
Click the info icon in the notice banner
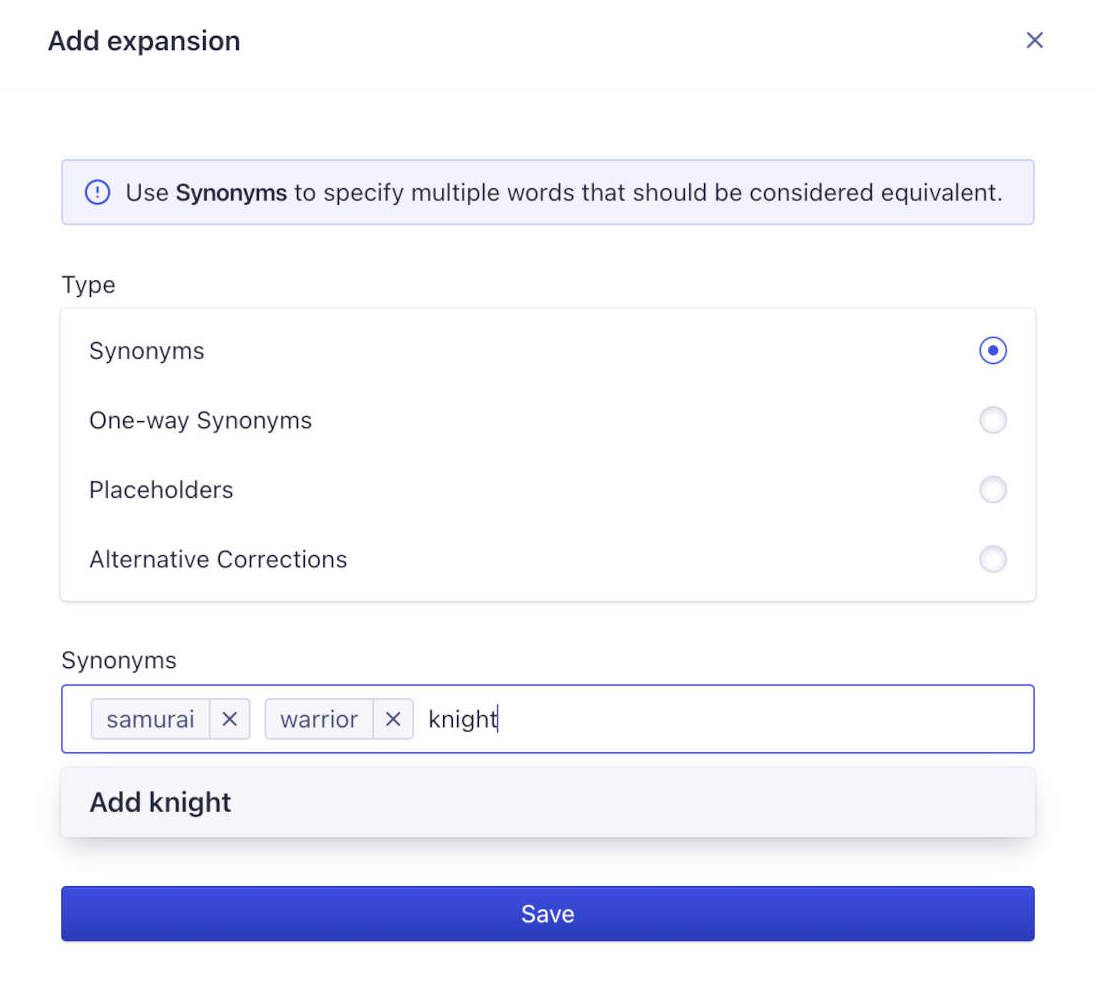pos(97,192)
